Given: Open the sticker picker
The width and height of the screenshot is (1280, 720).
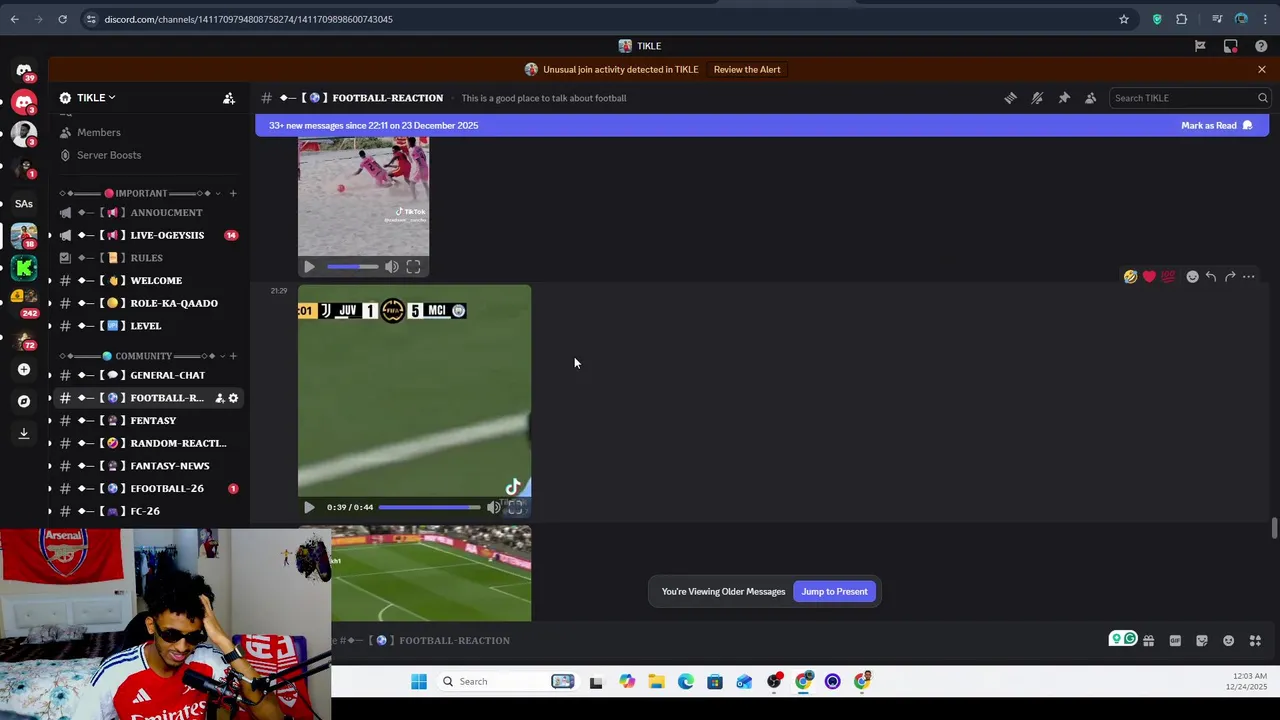Looking at the screenshot, I should pos(1202,641).
